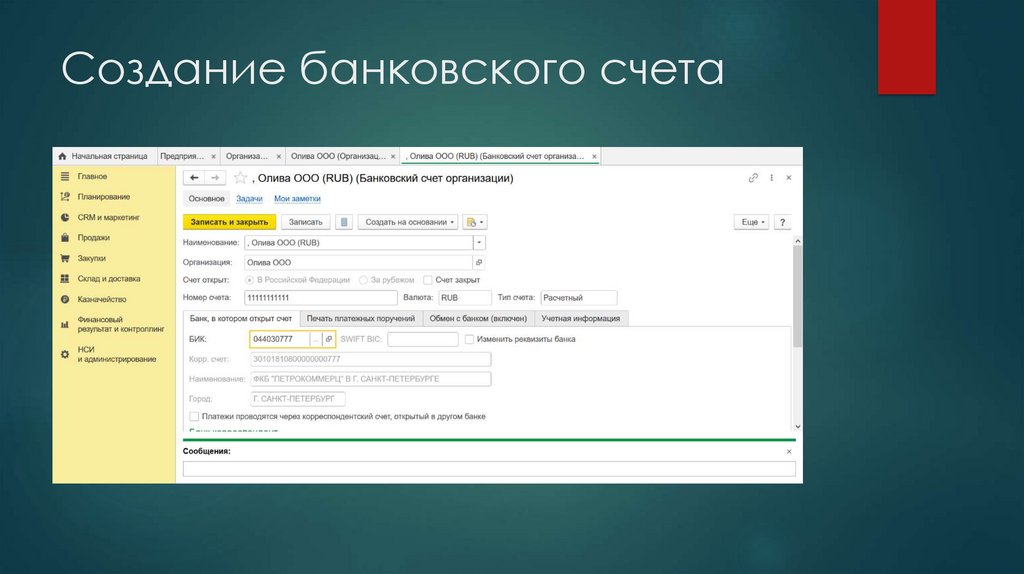Screen dimensions: 1024x574
Task: Switch to the Начальная страница tab
Action: [x=103, y=156]
